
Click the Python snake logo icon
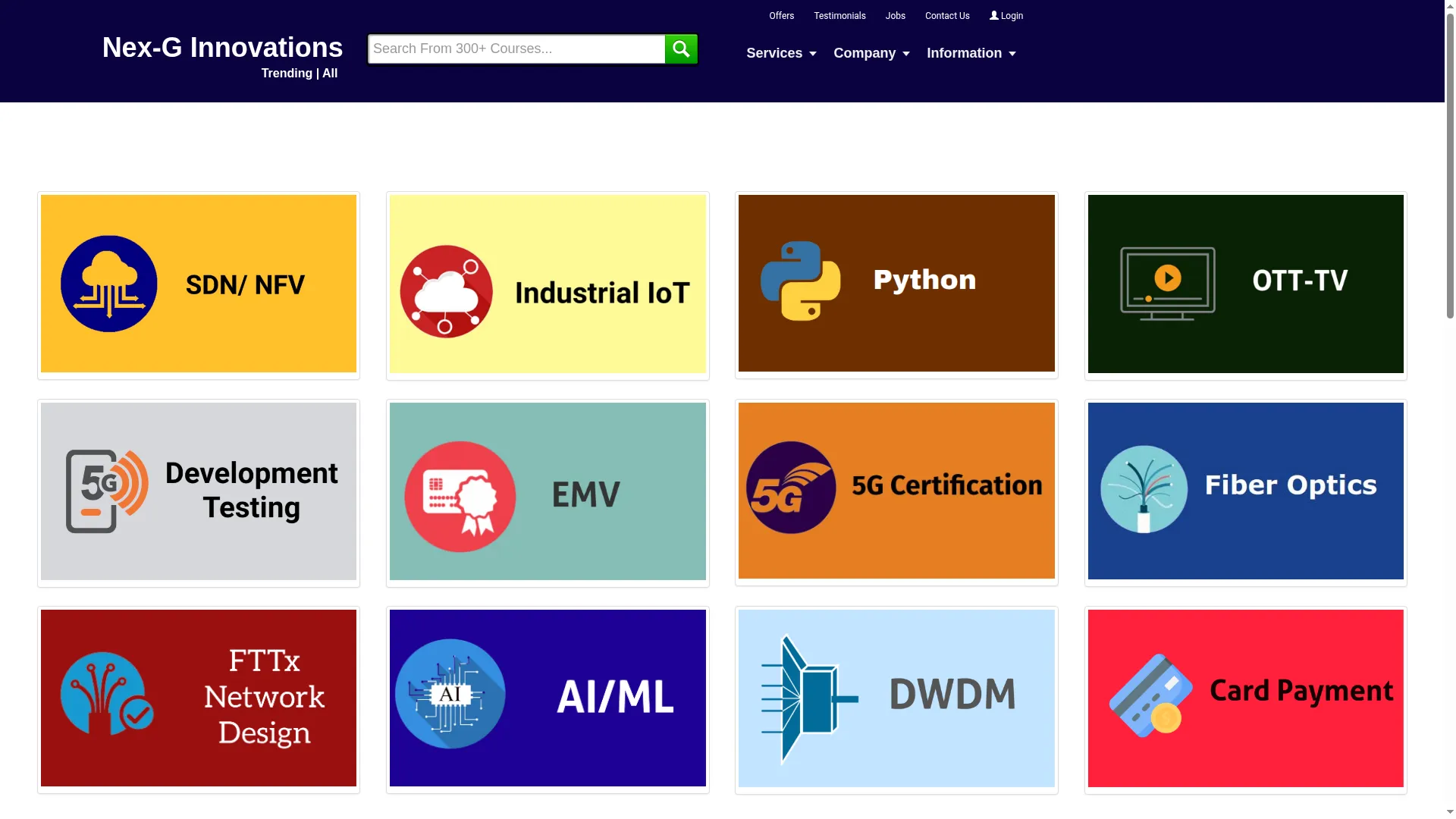800,281
